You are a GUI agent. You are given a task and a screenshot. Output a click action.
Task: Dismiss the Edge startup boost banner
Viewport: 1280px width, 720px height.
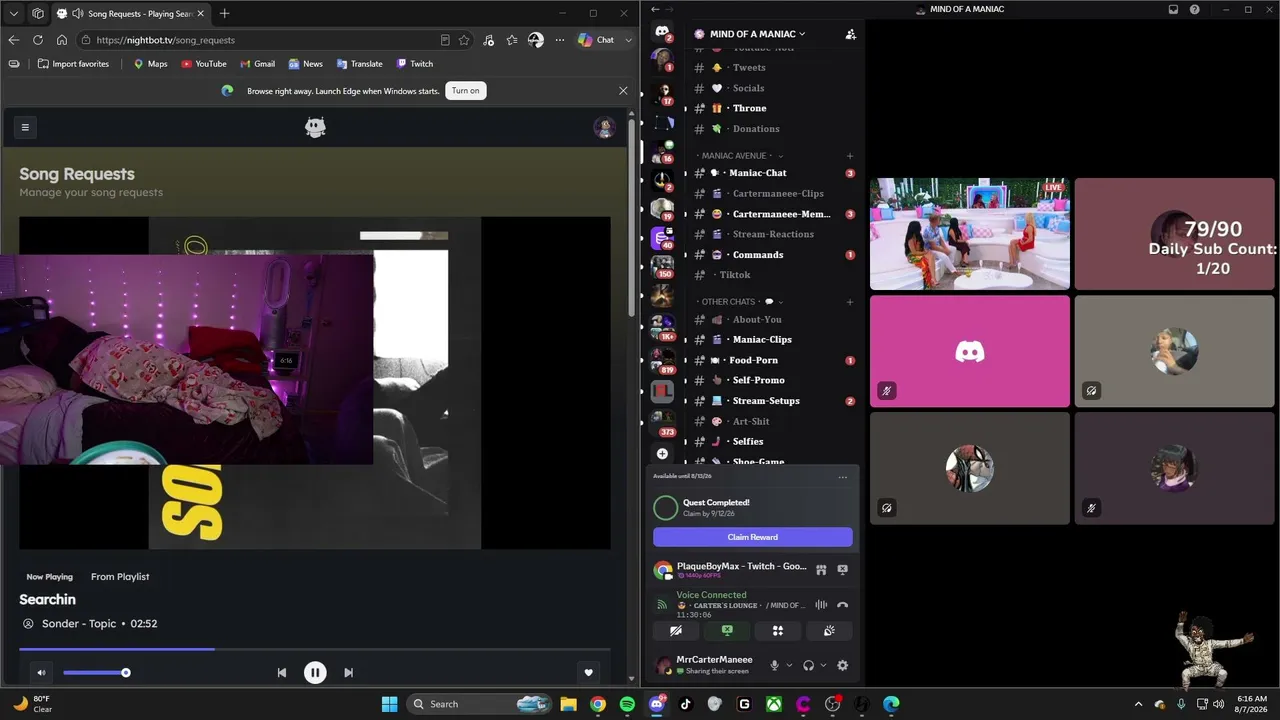[623, 90]
